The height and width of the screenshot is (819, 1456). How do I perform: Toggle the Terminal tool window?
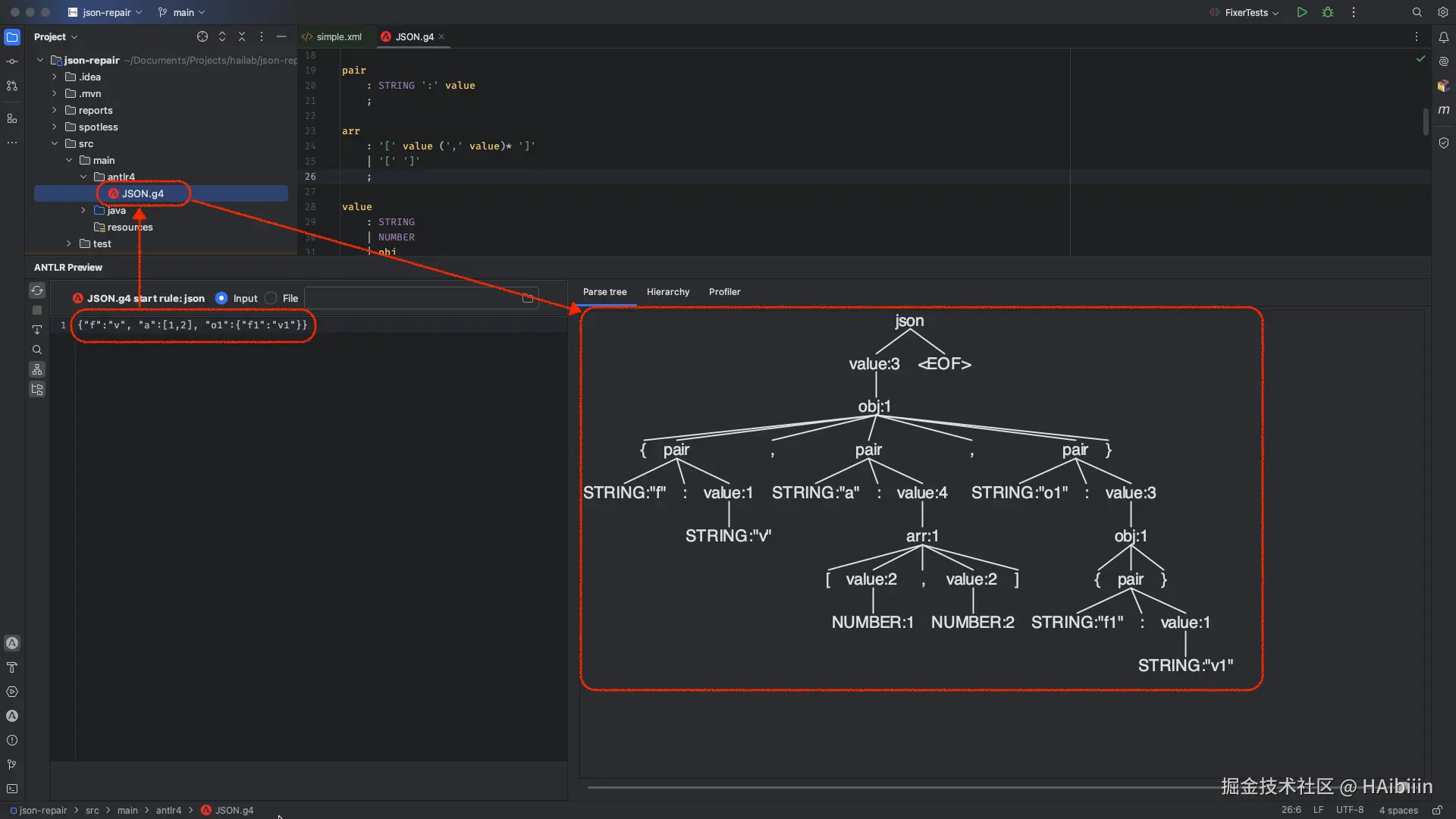click(12, 789)
